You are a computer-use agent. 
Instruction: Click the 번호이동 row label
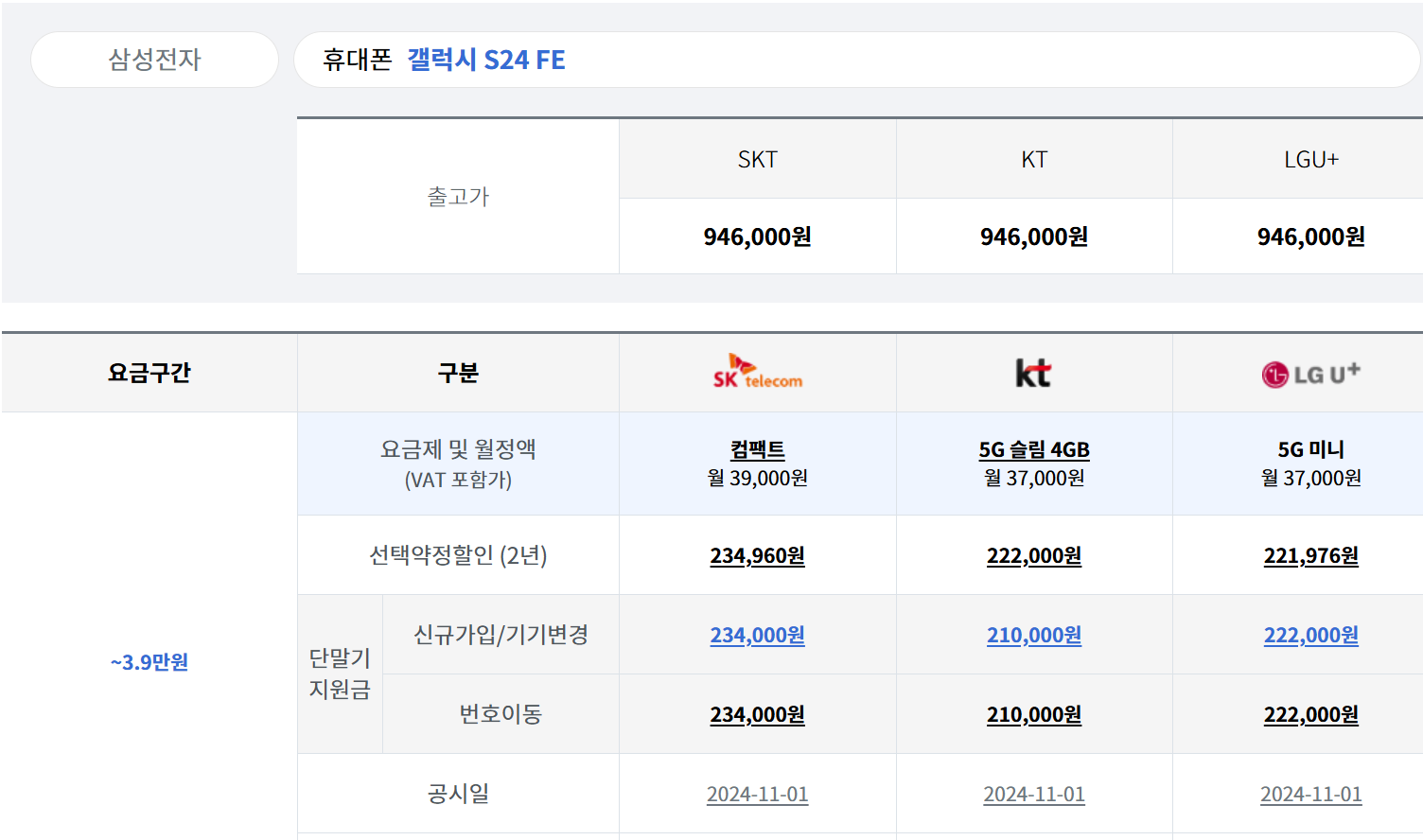501,714
